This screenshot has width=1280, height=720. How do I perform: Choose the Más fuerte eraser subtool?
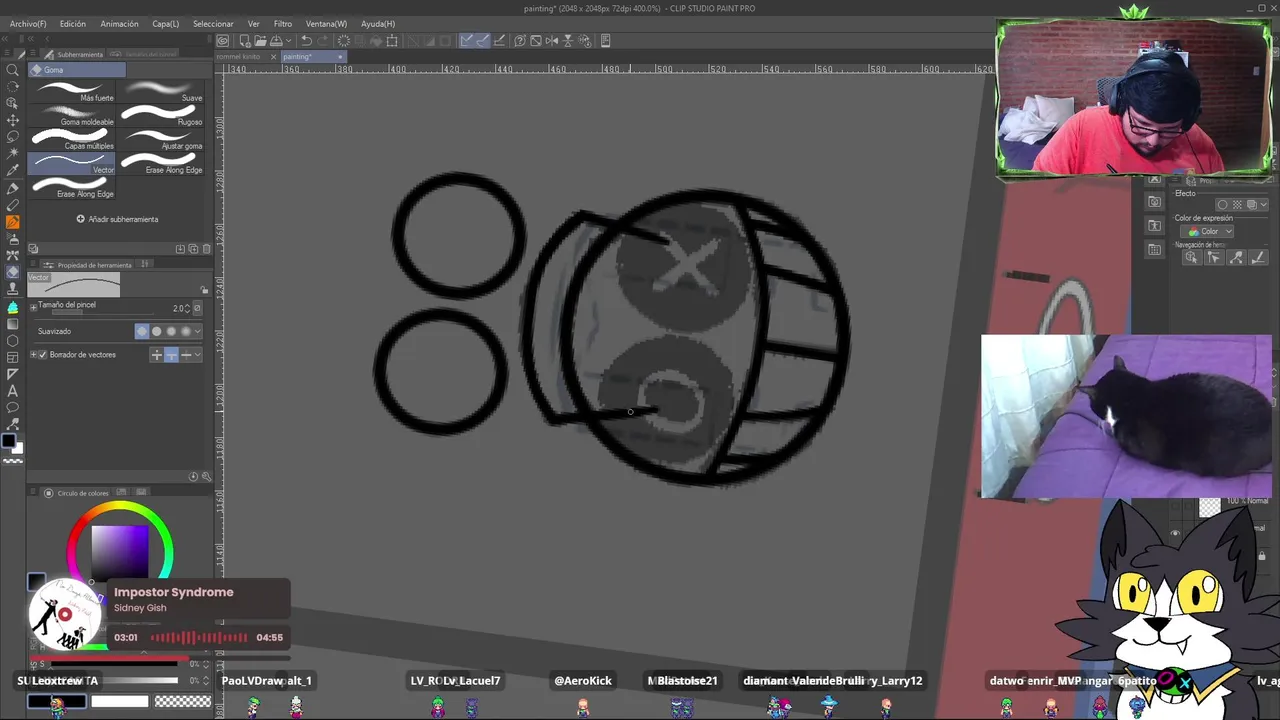72,92
